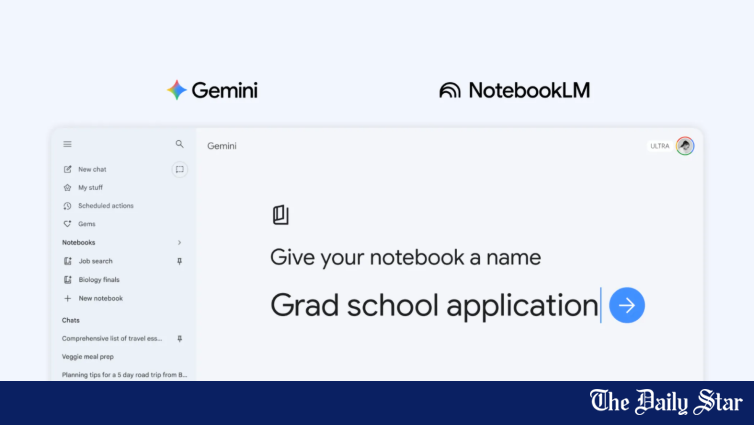This screenshot has width=754, height=425.
Task: Click the New chat pencil icon
Action: 67,169
